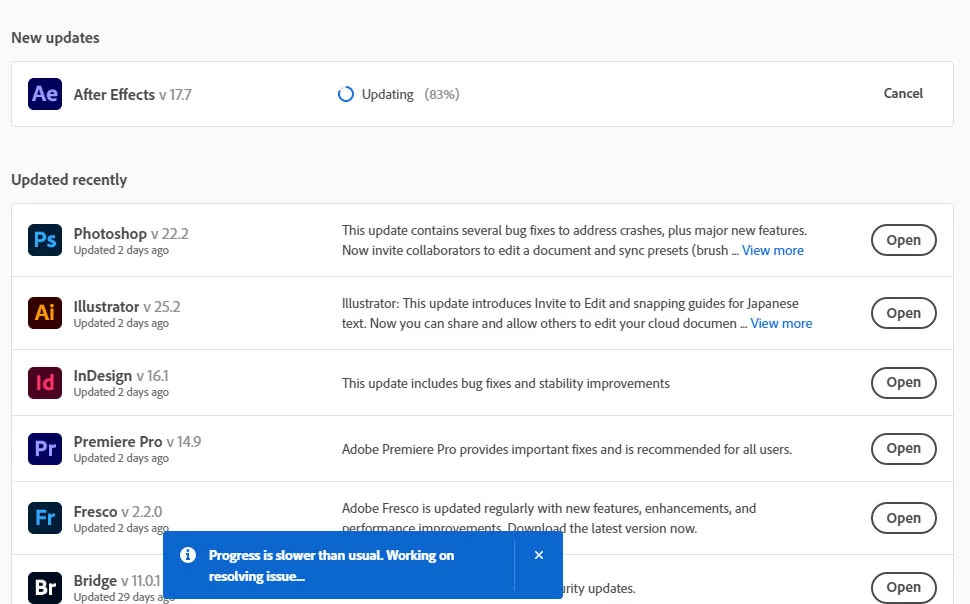Click the info icon in the blue notification
Viewport: 970px width, 604px height.
pos(188,555)
